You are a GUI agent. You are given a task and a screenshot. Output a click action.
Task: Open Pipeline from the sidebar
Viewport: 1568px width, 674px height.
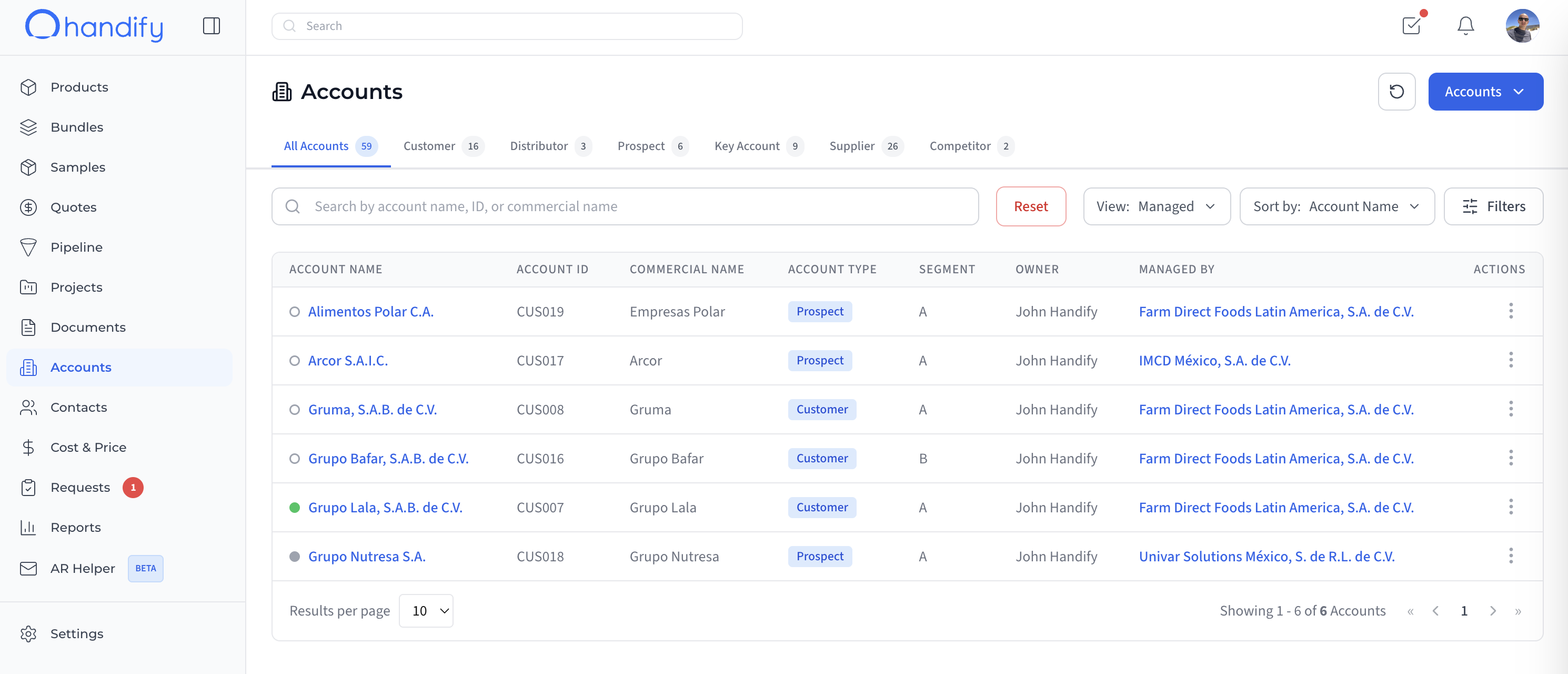pos(76,247)
